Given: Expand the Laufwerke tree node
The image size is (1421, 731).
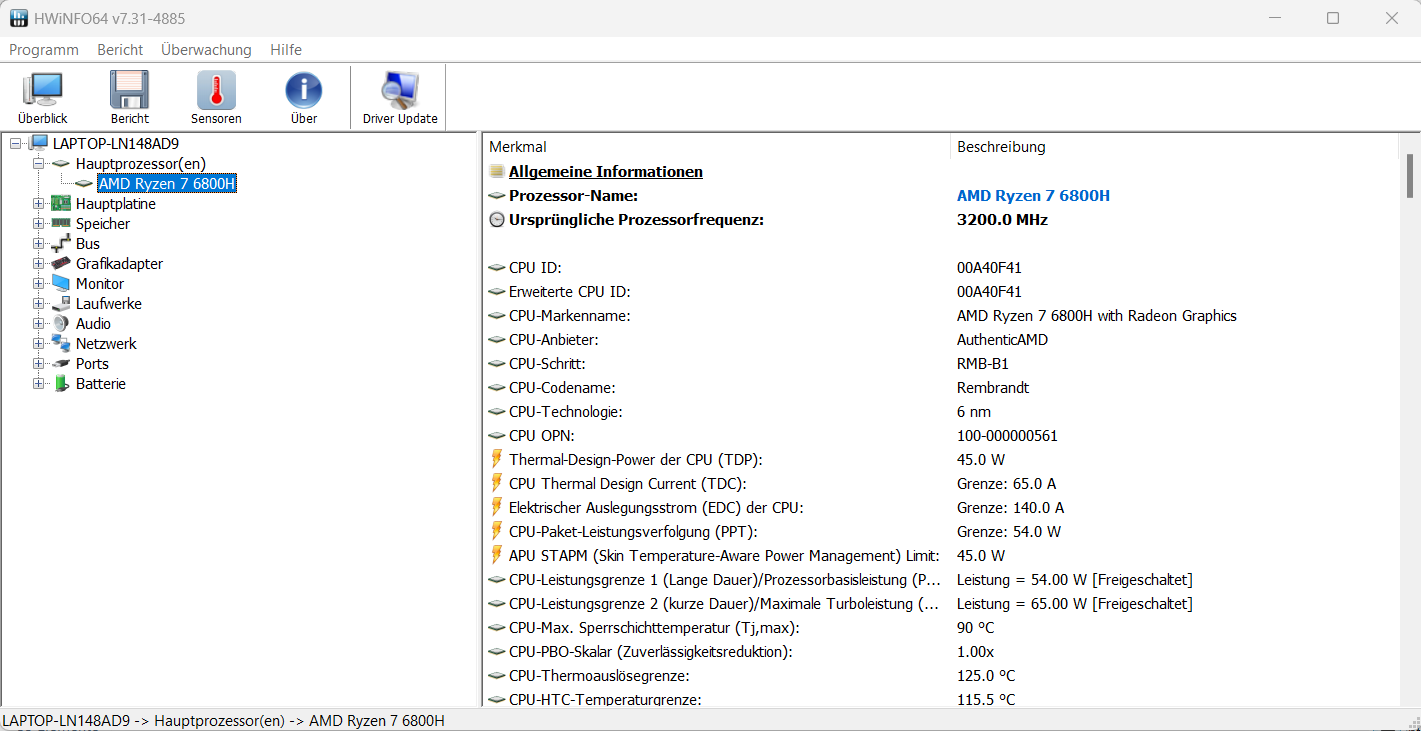Looking at the screenshot, I should [x=39, y=304].
